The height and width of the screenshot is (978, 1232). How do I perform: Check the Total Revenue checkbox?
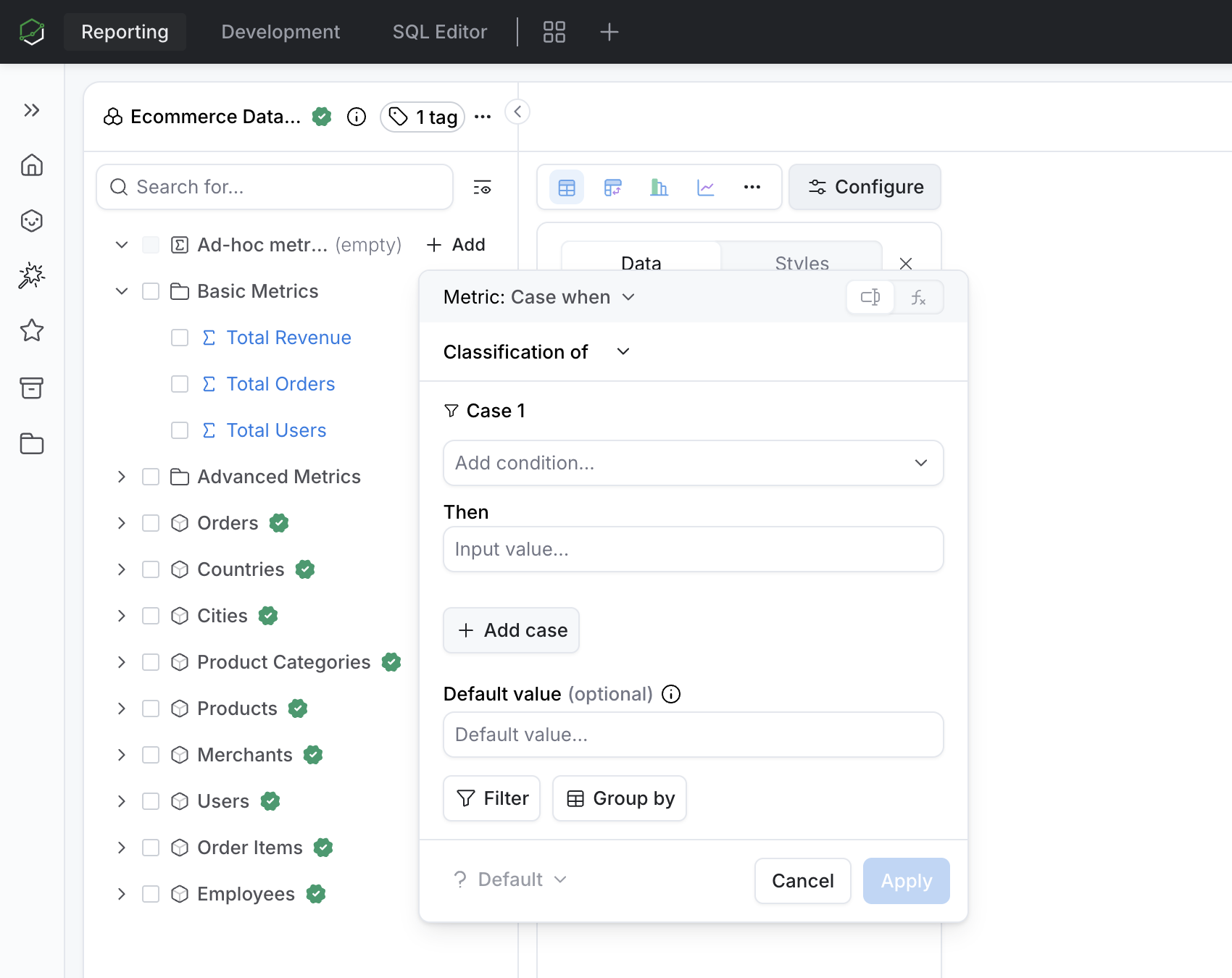tap(180, 338)
